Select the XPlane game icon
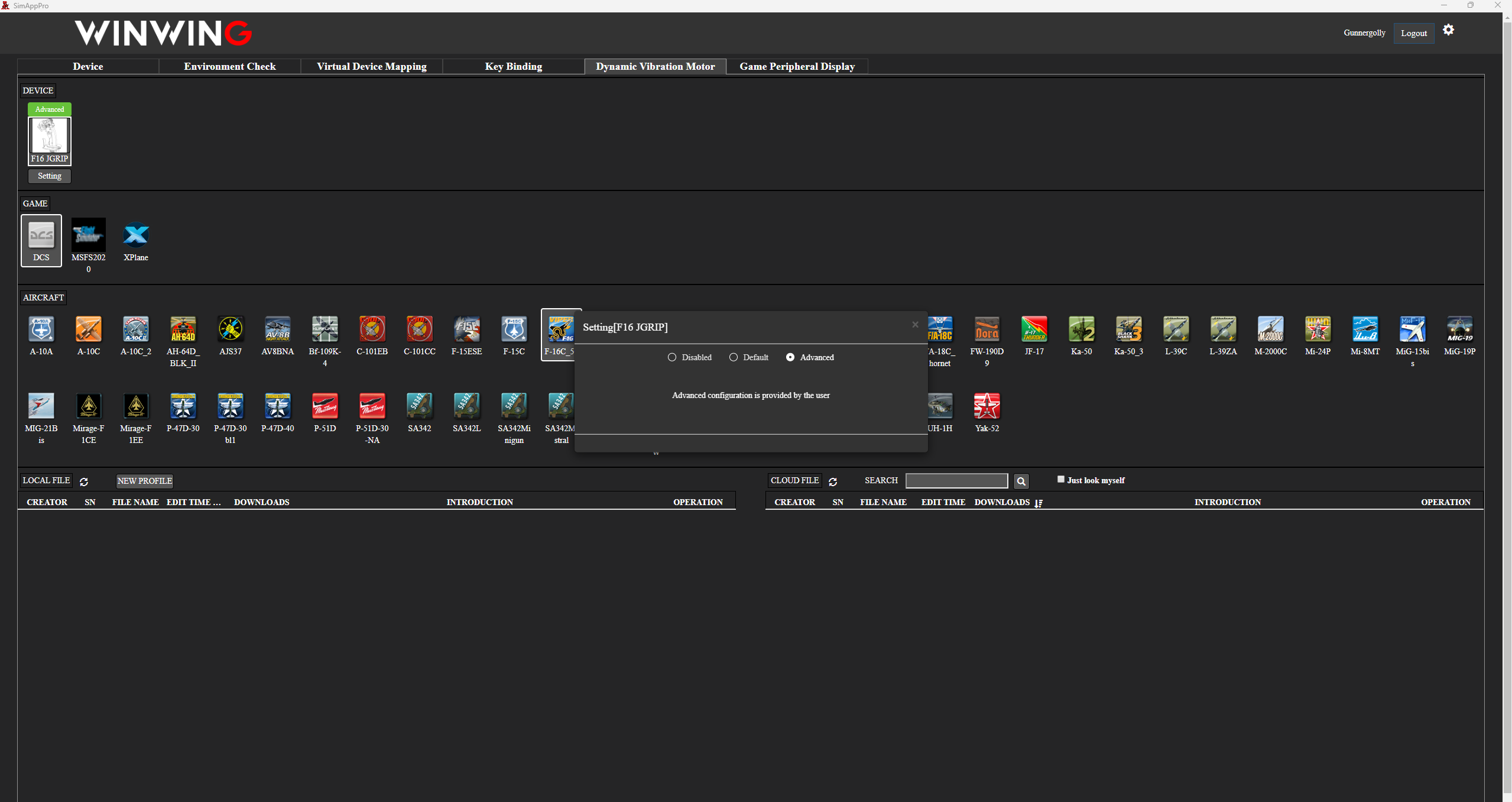Image resolution: width=1512 pixels, height=802 pixels. click(136, 234)
